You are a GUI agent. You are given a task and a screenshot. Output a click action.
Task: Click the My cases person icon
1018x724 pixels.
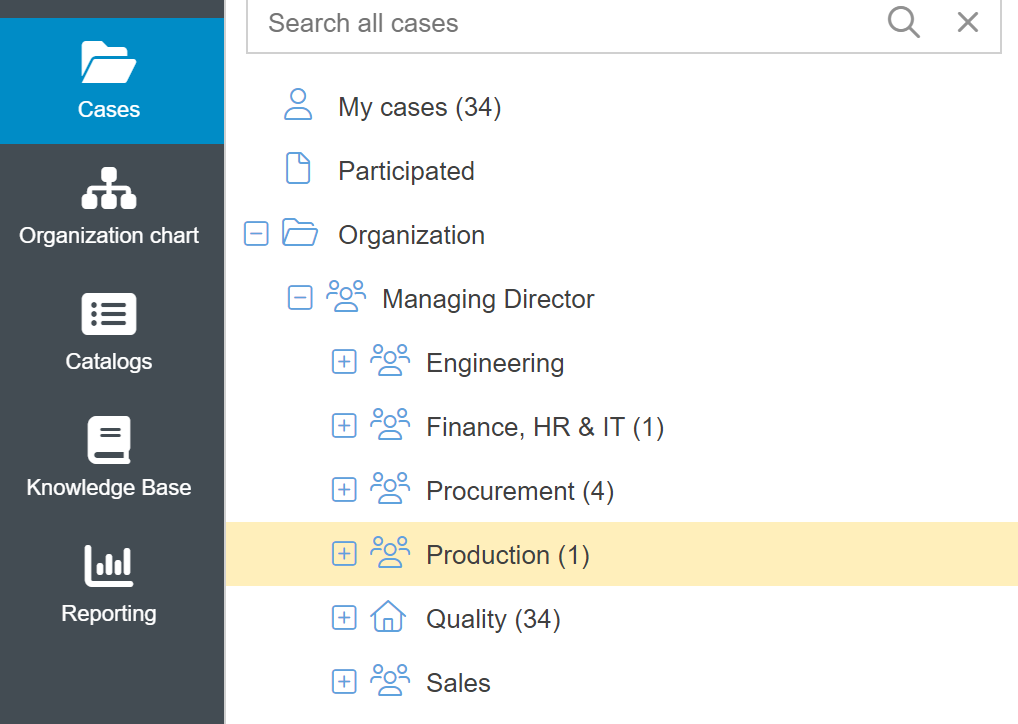(299, 105)
